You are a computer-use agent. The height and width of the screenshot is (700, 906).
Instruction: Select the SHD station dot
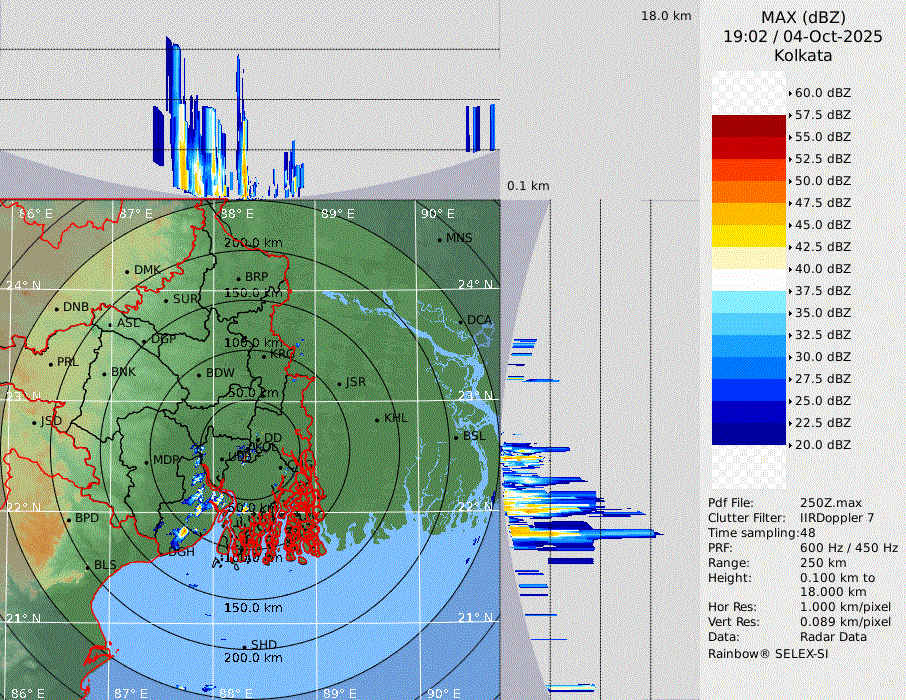point(245,645)
